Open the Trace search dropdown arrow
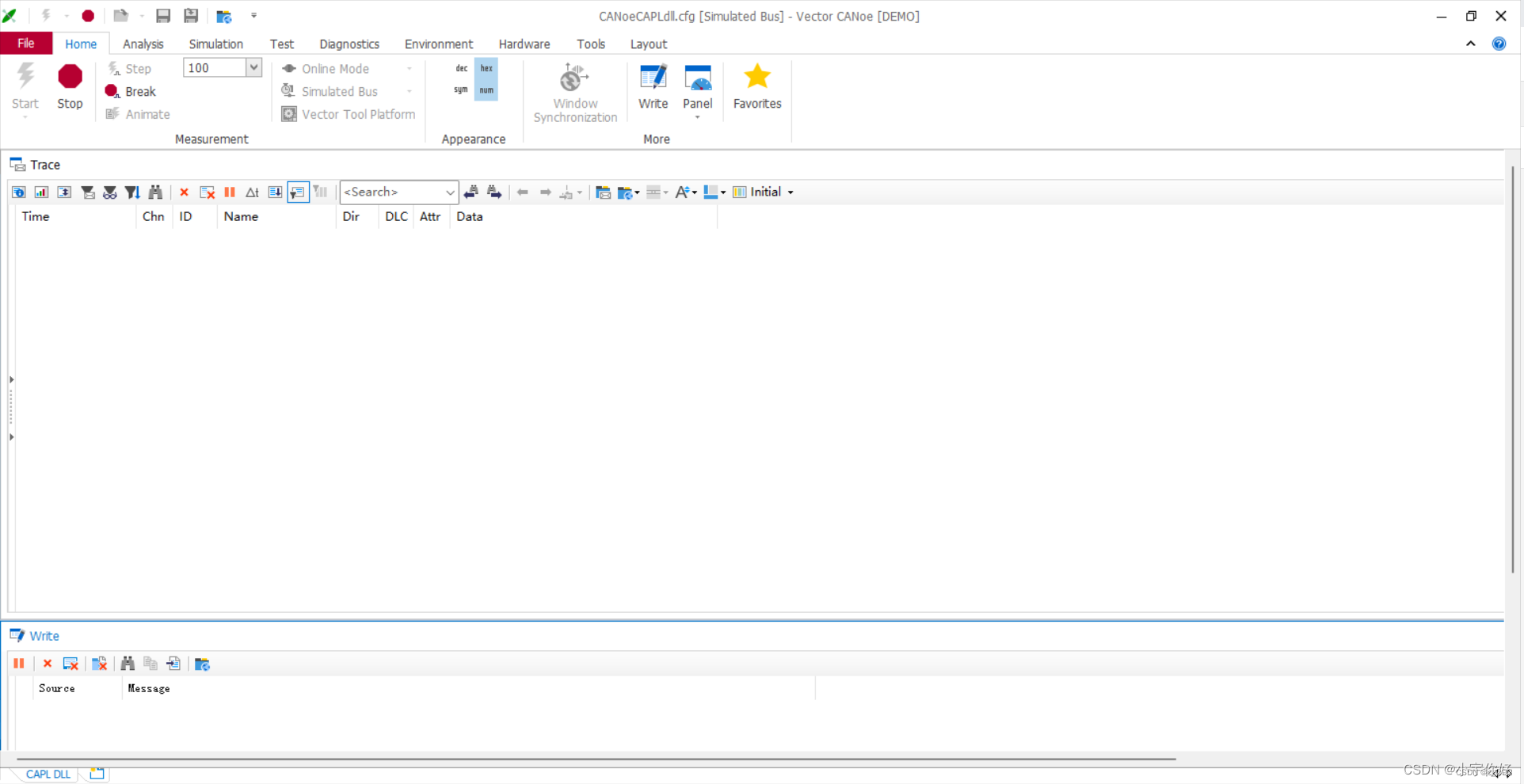This screenshot has width=1524, height=784. point(450,192)
